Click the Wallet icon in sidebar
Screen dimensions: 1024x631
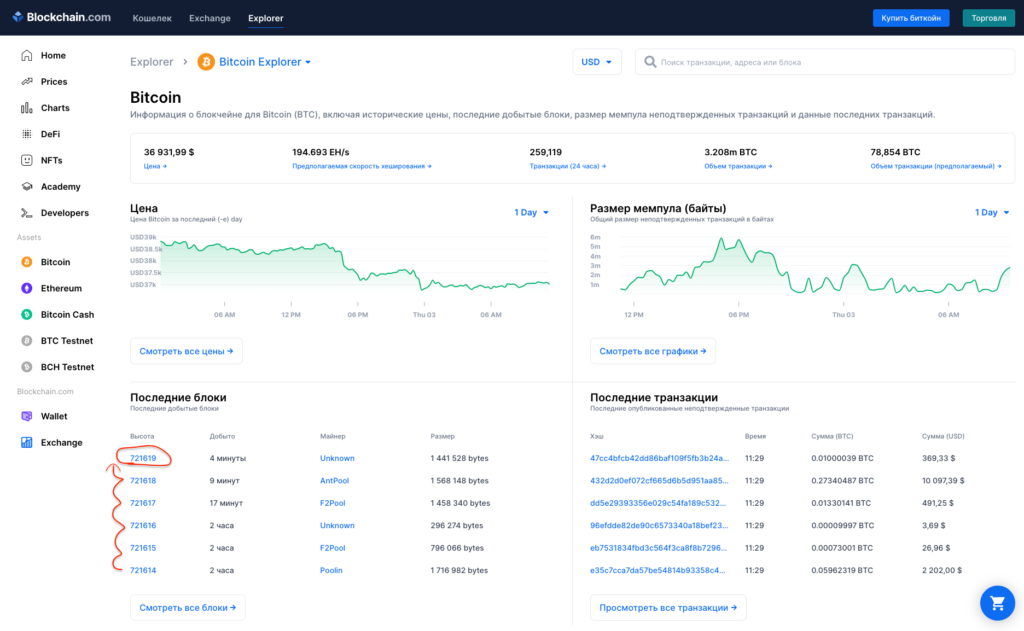(27, 416)
